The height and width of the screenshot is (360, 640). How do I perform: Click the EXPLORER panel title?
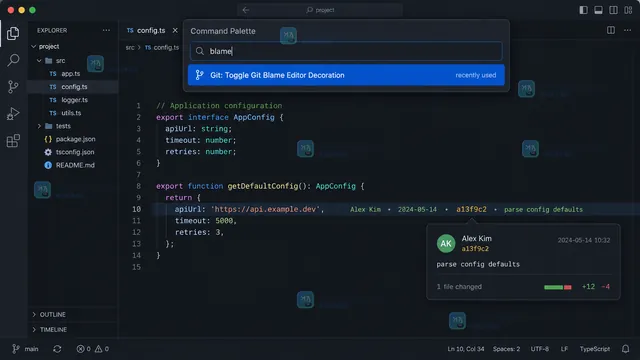click(x=52, y=30)
